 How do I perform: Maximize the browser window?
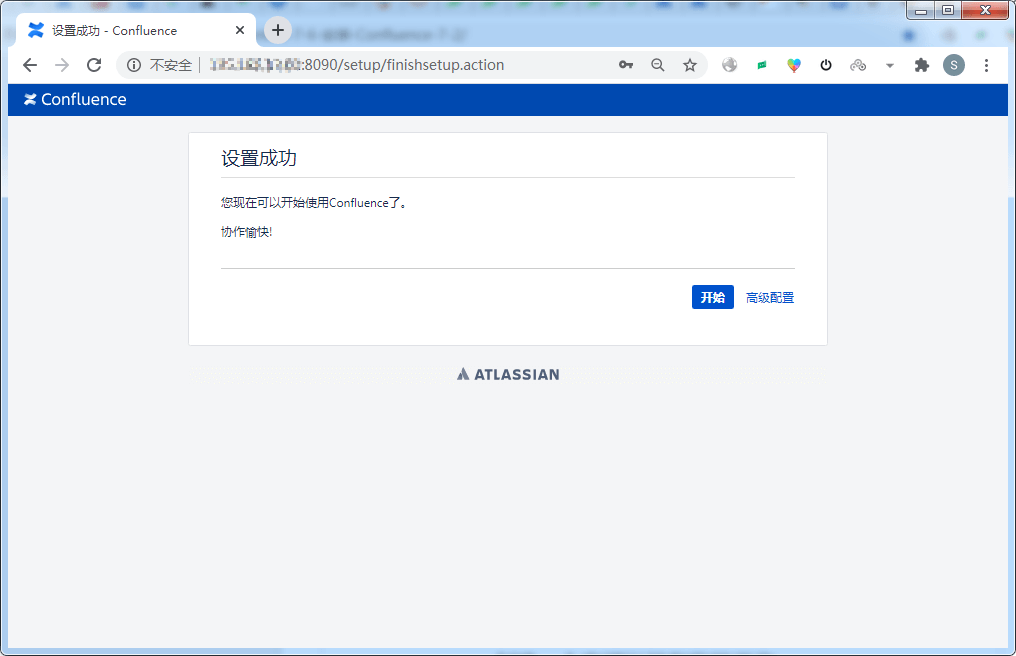[947, 10]
